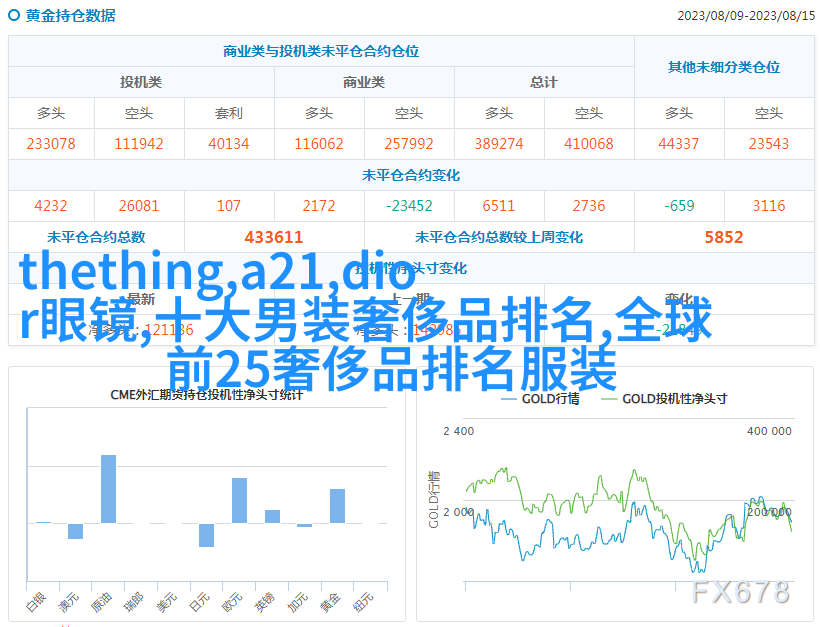Click the 英镑 bar in the CME chart
820x627 pixels.
(x=272, y=516)
